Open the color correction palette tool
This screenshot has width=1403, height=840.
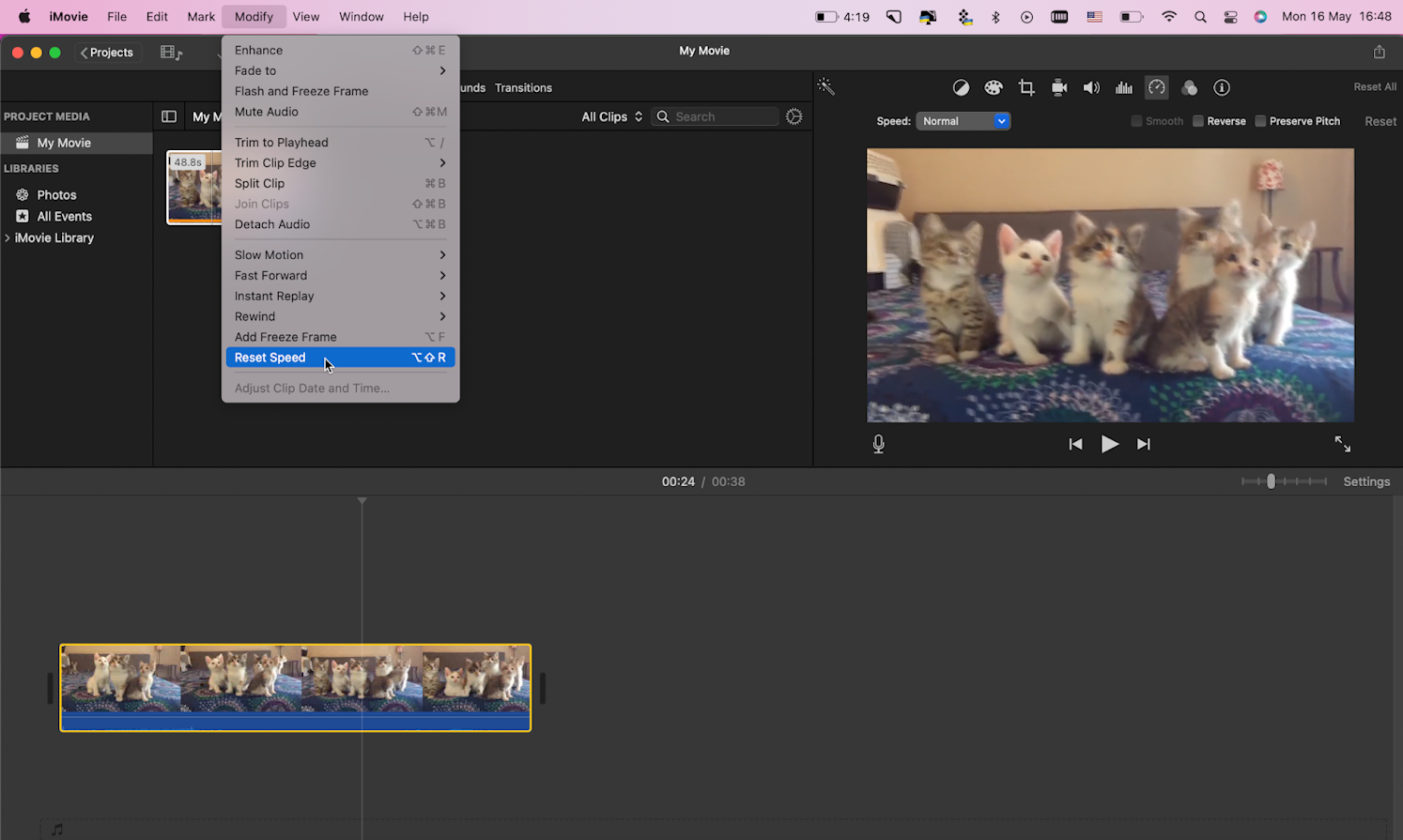click(x=993, y=87)
